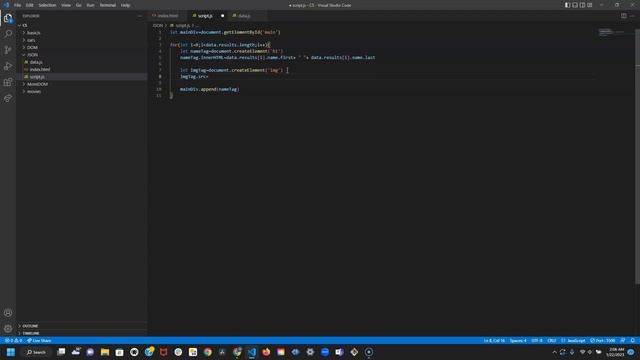Open the Extensions view
Screen dimensions: 640x360
(8, 82)
